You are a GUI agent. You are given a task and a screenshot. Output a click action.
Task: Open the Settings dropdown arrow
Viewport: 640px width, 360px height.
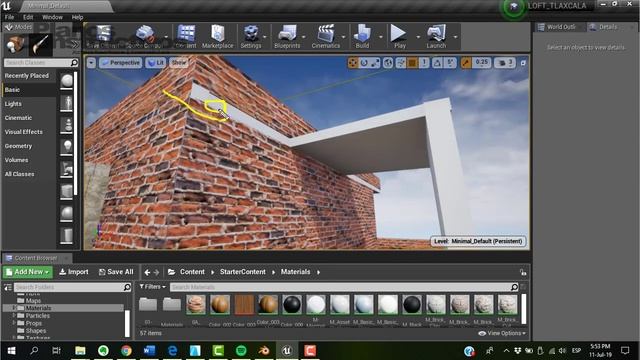click(264, 37)
